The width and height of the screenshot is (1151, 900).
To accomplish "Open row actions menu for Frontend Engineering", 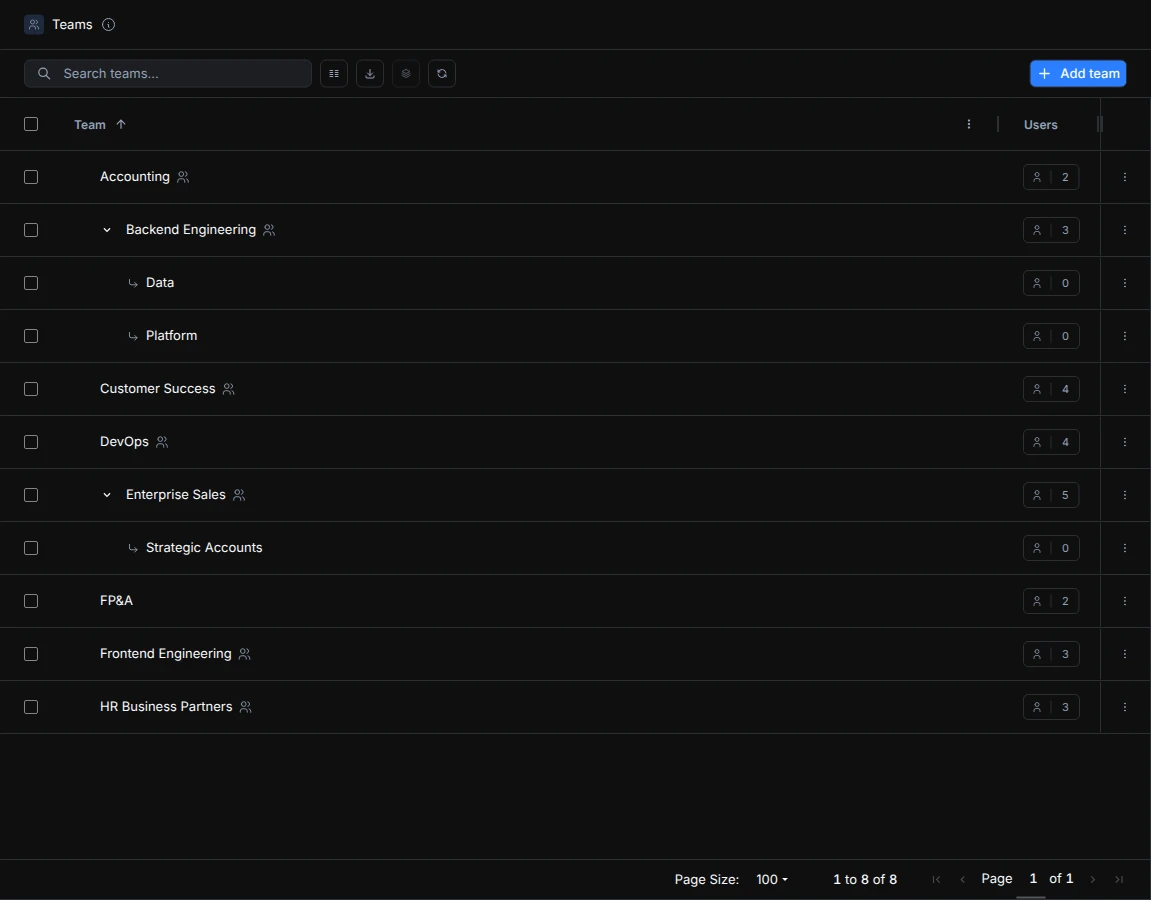I will click(x=1125, y=653).
